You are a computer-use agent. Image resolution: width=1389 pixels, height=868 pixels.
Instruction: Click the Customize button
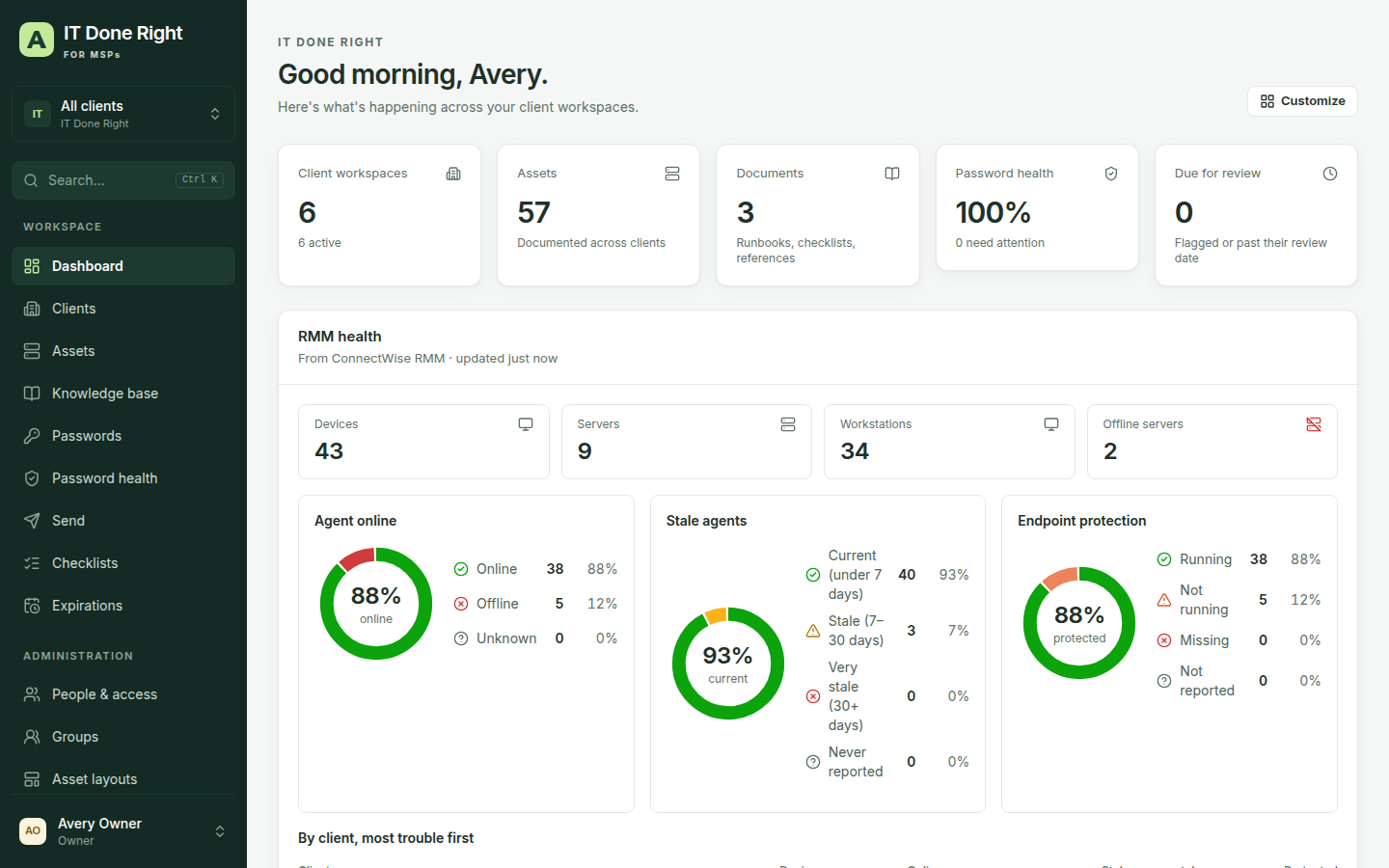pyautogui.click(x=1302, y=101)
